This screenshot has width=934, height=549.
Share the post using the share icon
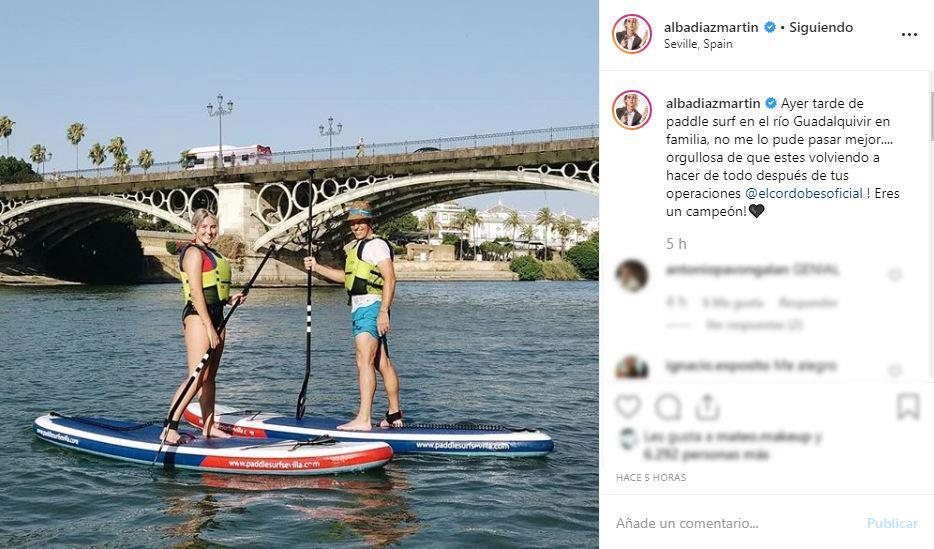point(707,407)
